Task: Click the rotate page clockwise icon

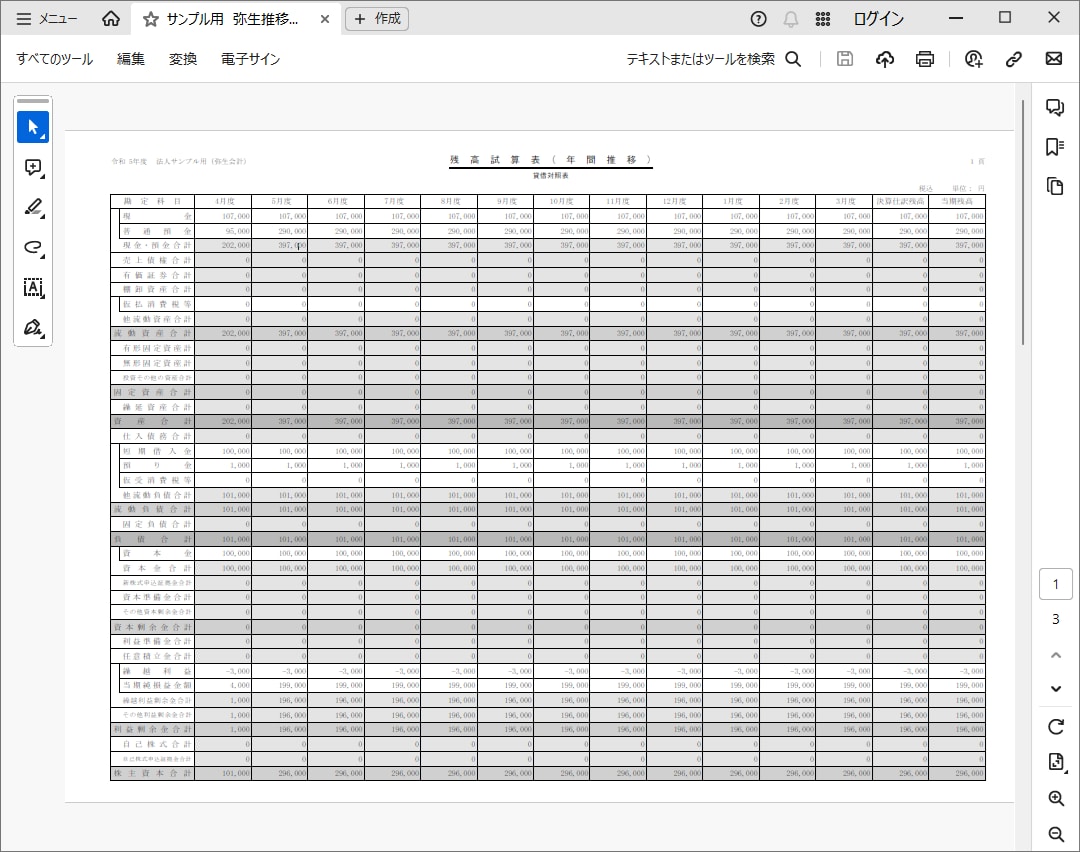Action: pyautogui.click(x=1055, y=727)
